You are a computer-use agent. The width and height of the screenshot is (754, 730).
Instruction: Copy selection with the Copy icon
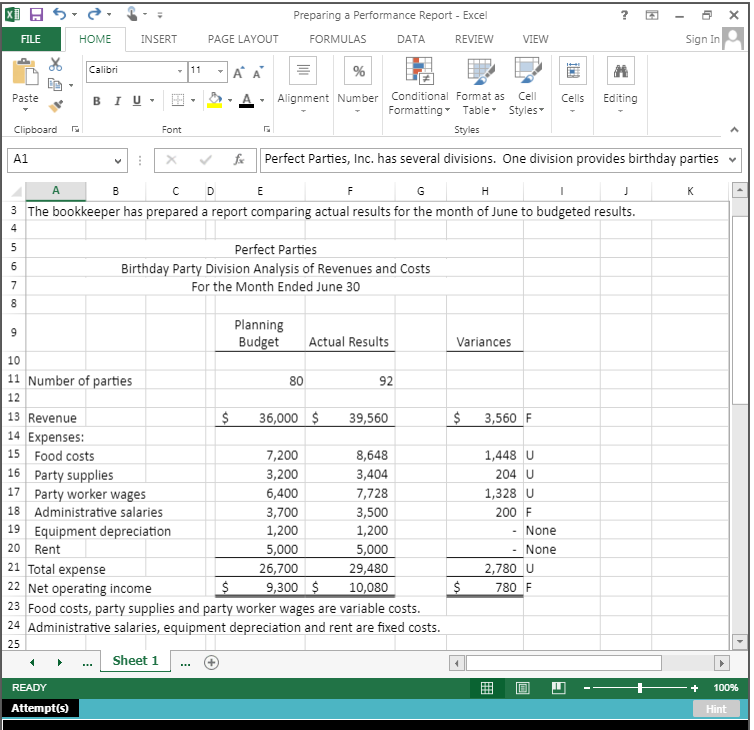(x=55, y=85)
